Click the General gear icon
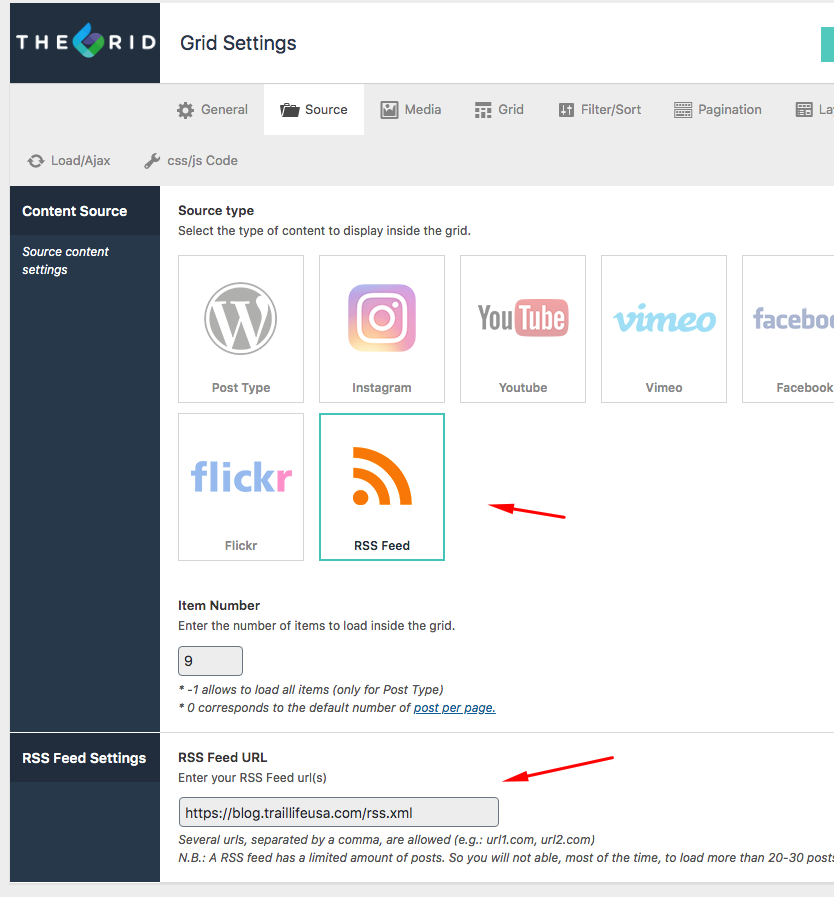The image size is (834, 897). pos(185,110)
